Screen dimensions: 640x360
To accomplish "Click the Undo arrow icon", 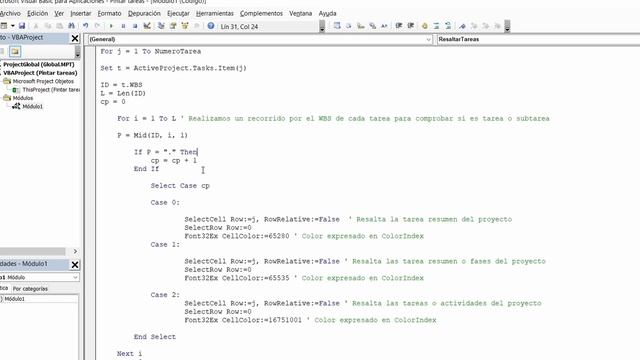I will click(x=85, y=26).
